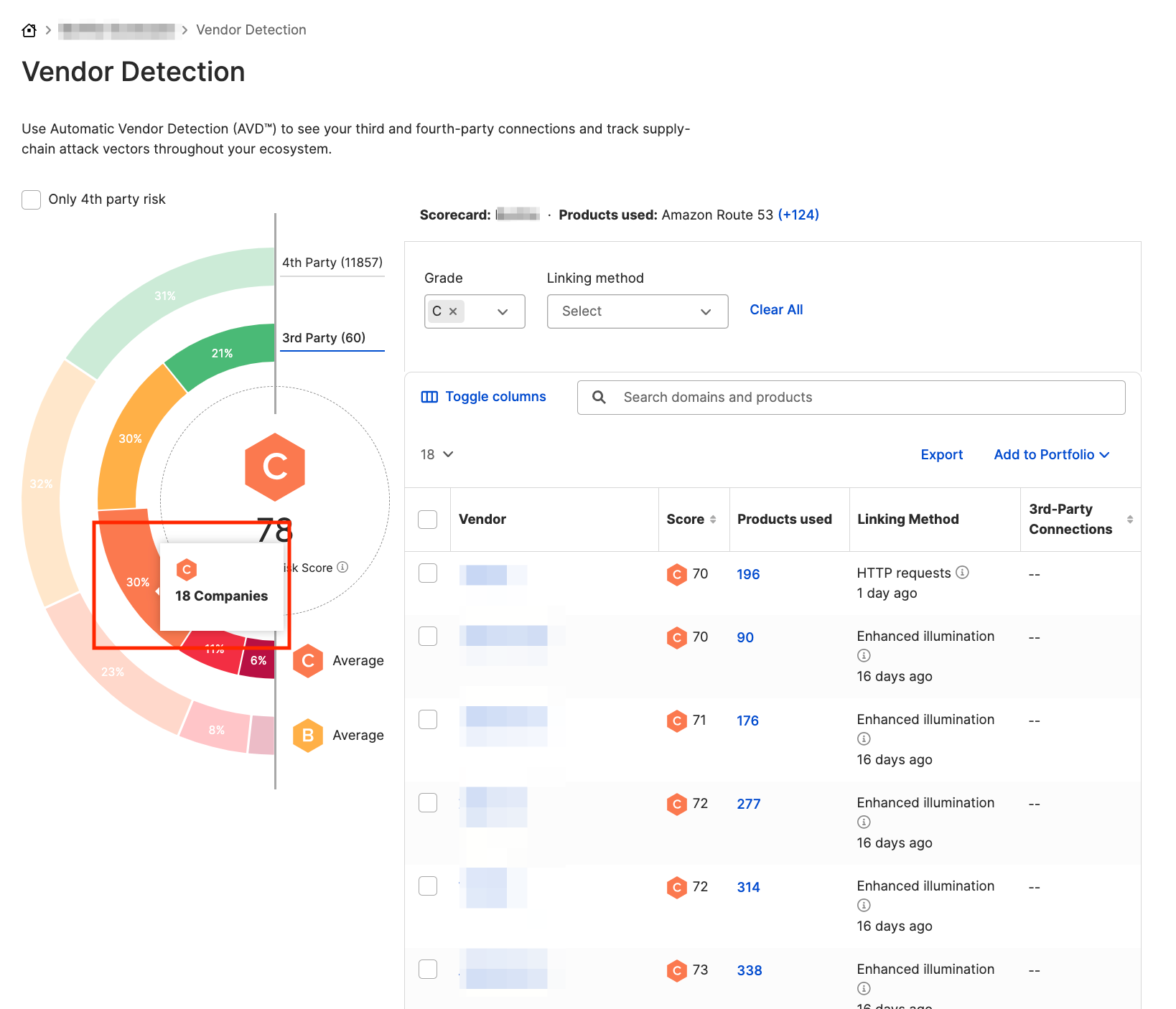
Task: Check the vendor row with 314 products
Action: click(428, 886)
